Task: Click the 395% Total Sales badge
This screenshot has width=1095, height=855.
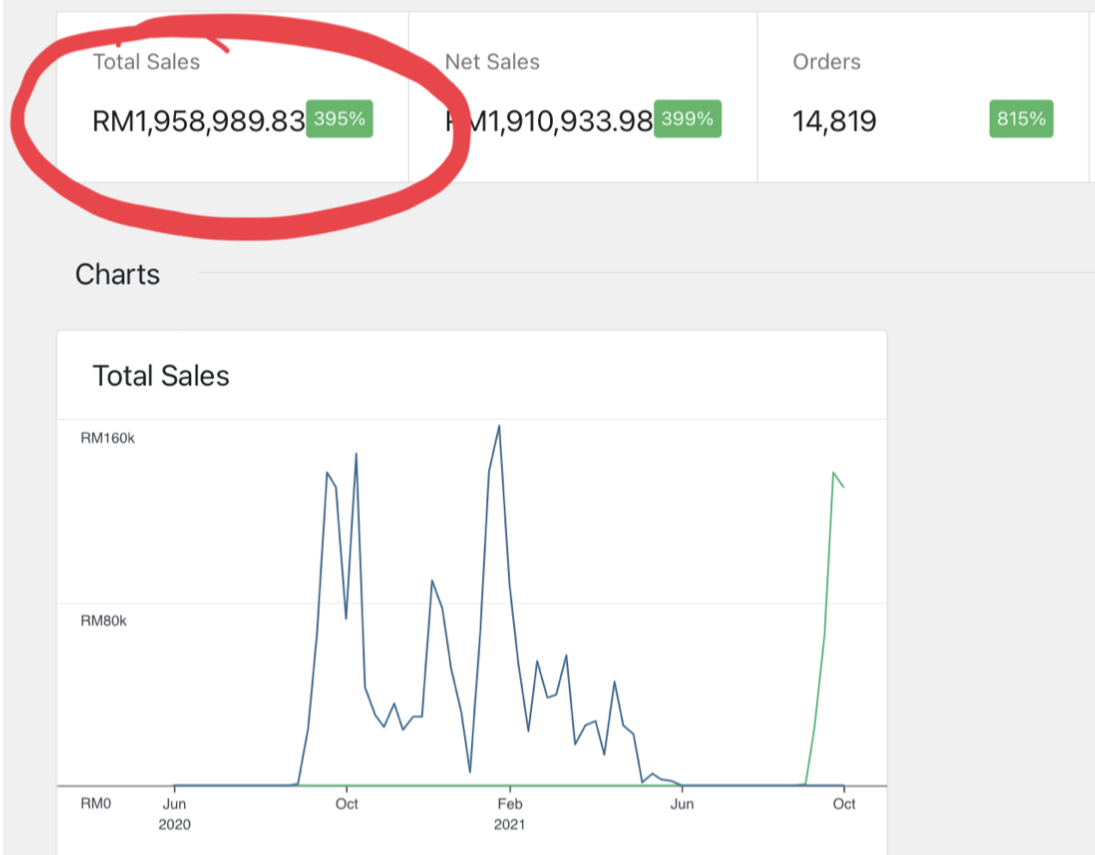Action: [x=339, y=119]
